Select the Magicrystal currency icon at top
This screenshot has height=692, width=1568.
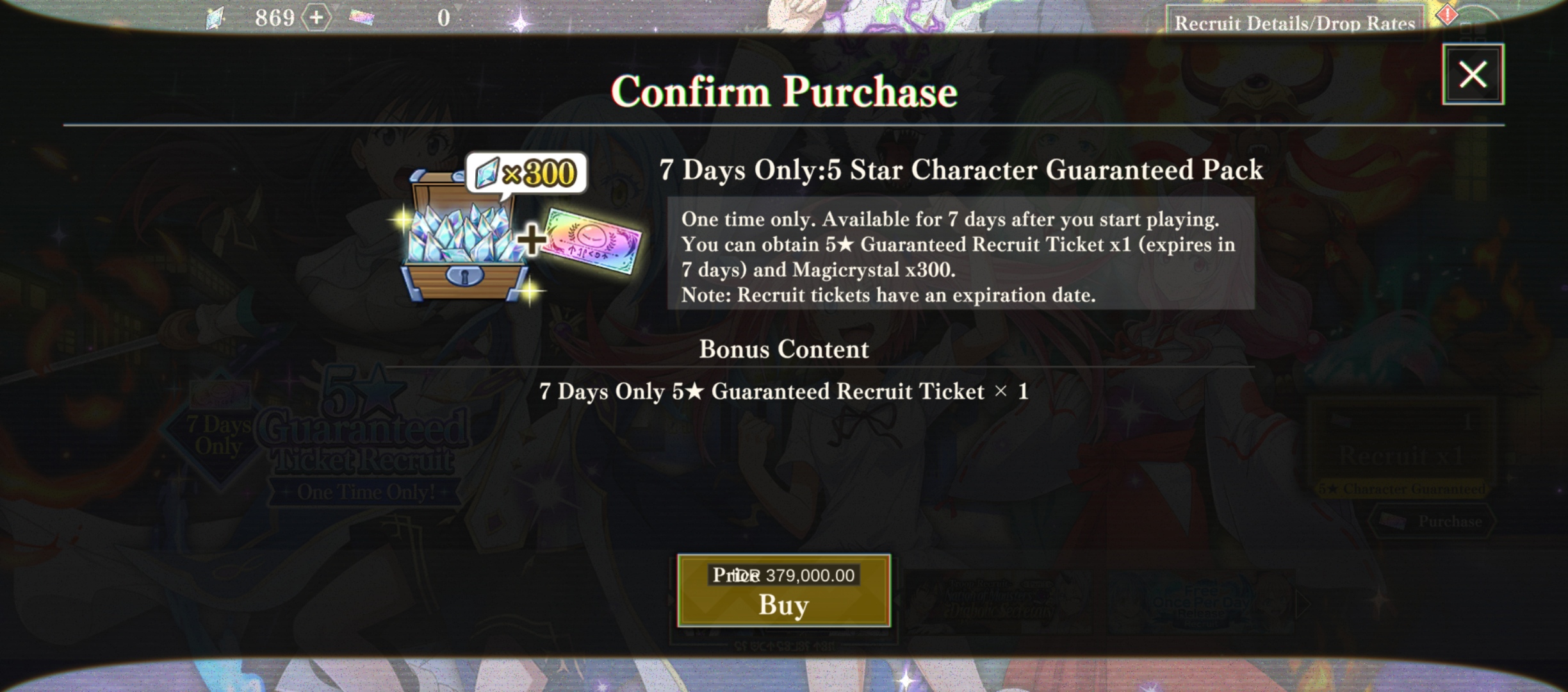coord(216,18)
